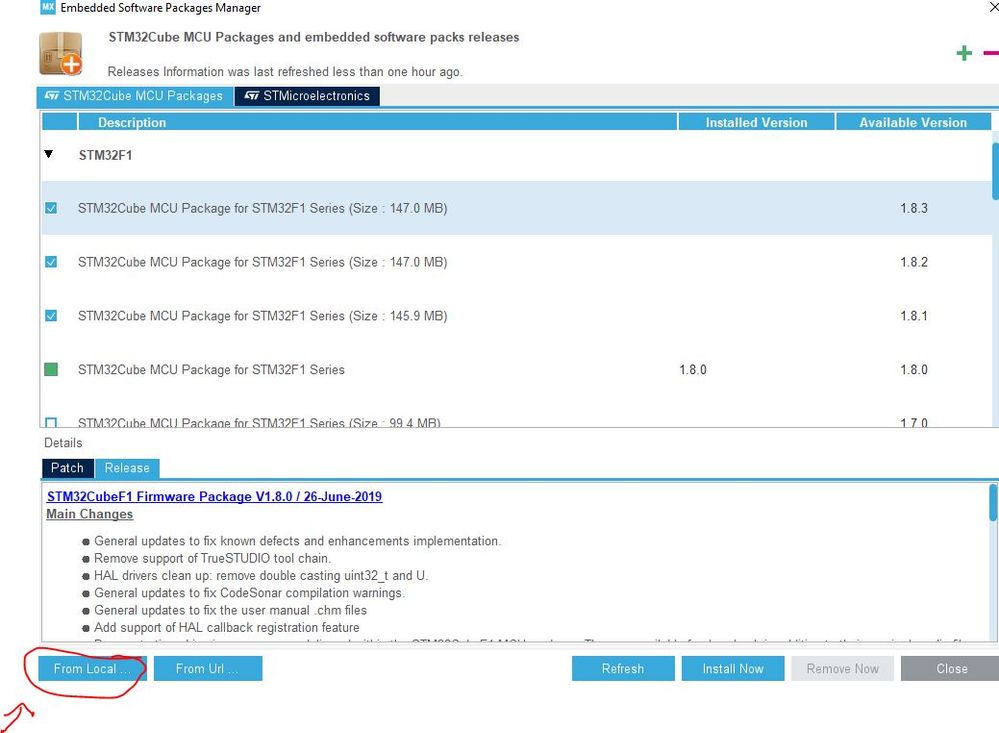Open the STM32CubeF1 Firmware Package V1.8.0 link
This screenshot has width=999, height=733.
tap(214, 497)
